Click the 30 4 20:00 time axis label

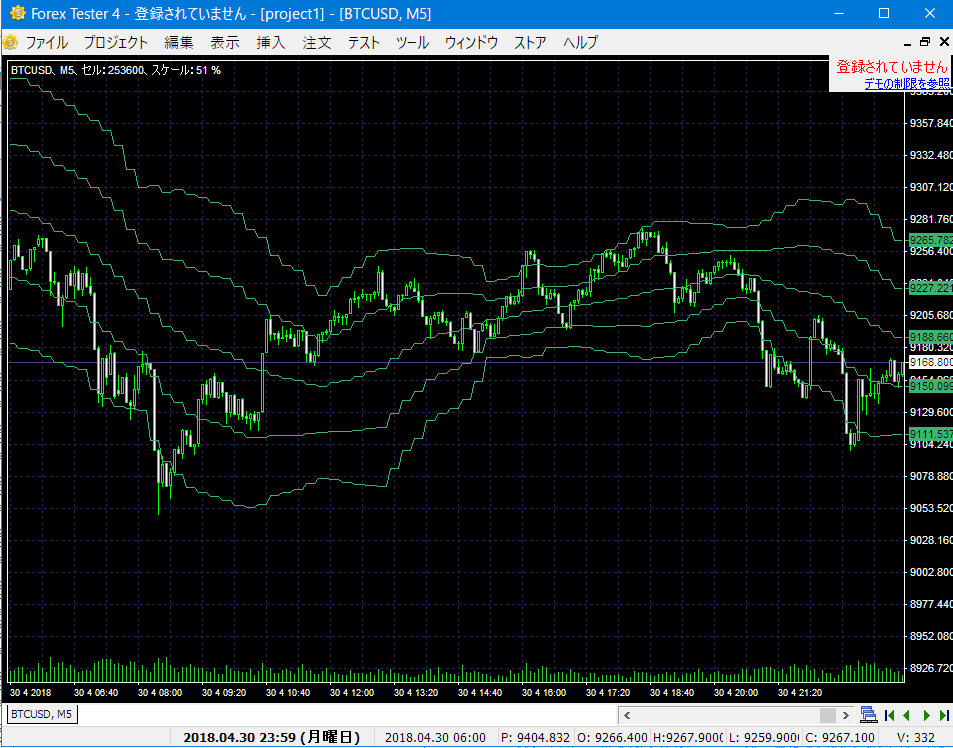tap(736, 693)
